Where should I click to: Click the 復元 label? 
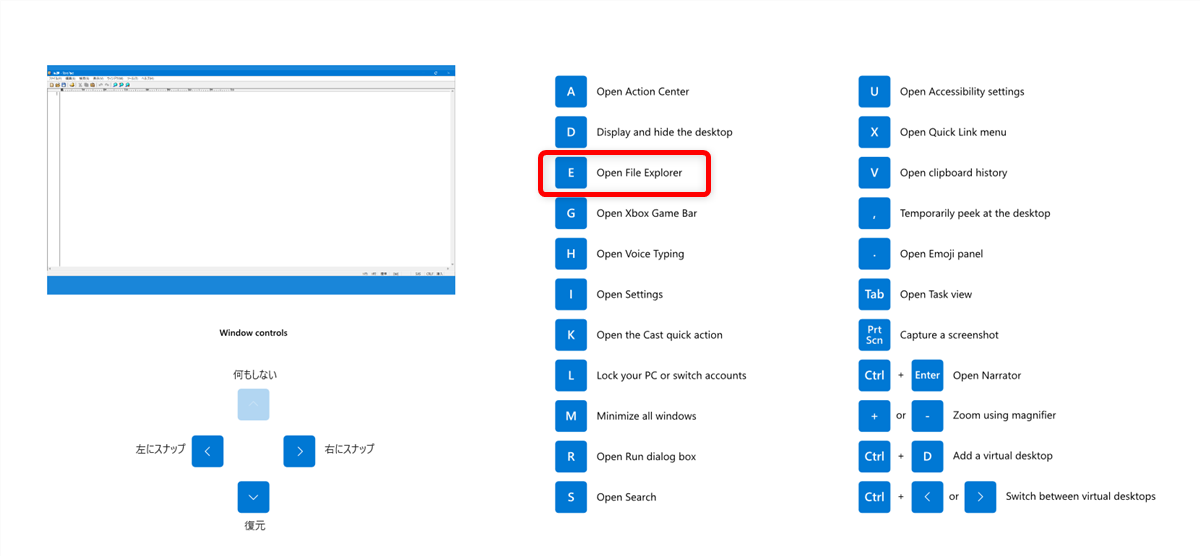pos(254,525)
